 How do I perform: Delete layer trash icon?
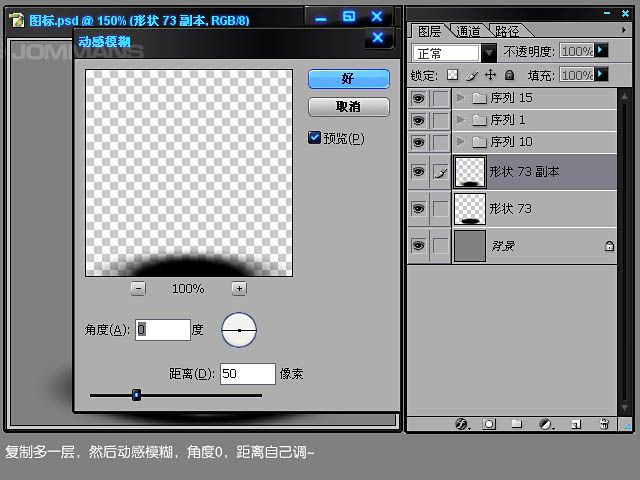click(x=604, y=424)
